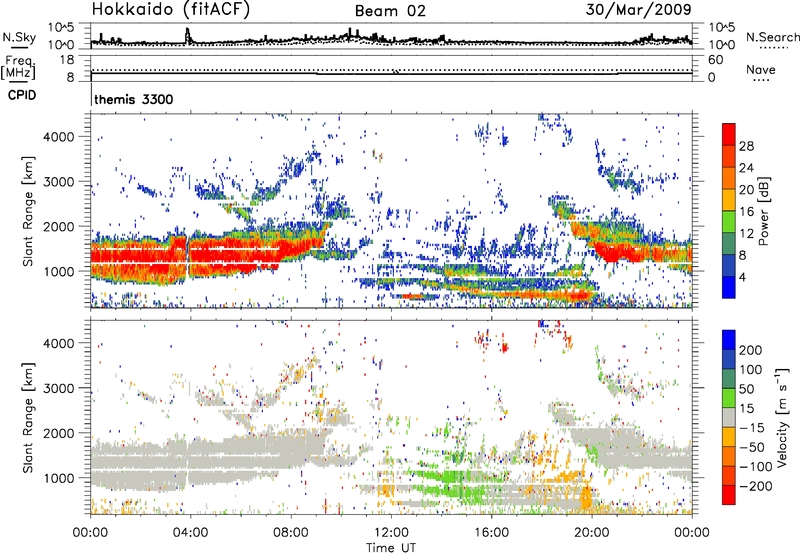
Task: Click the 'Time UT' axis title
Action: [391, 548]
